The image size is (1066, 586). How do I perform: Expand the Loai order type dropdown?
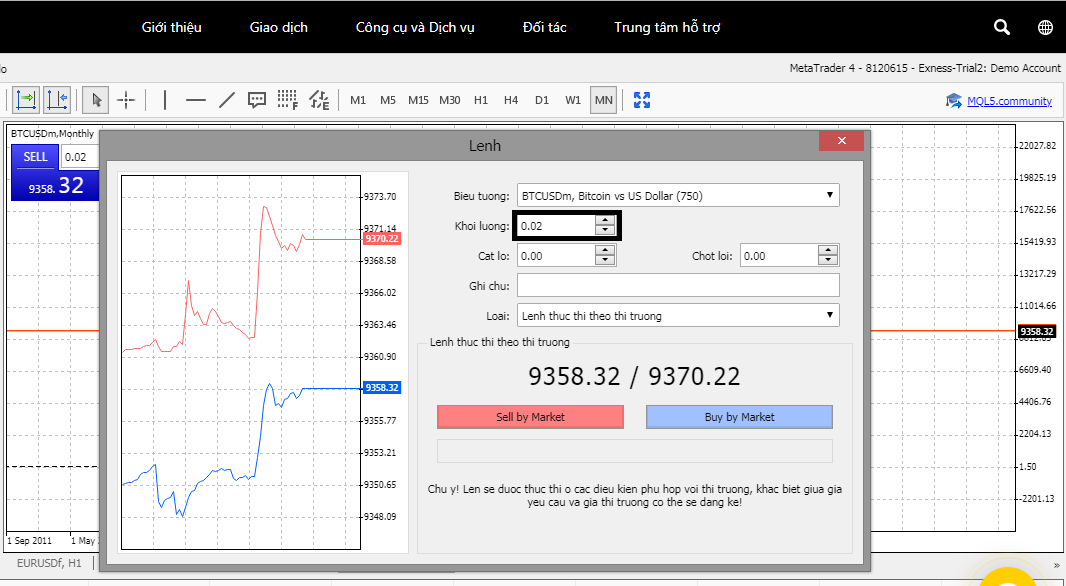[677, 316]
